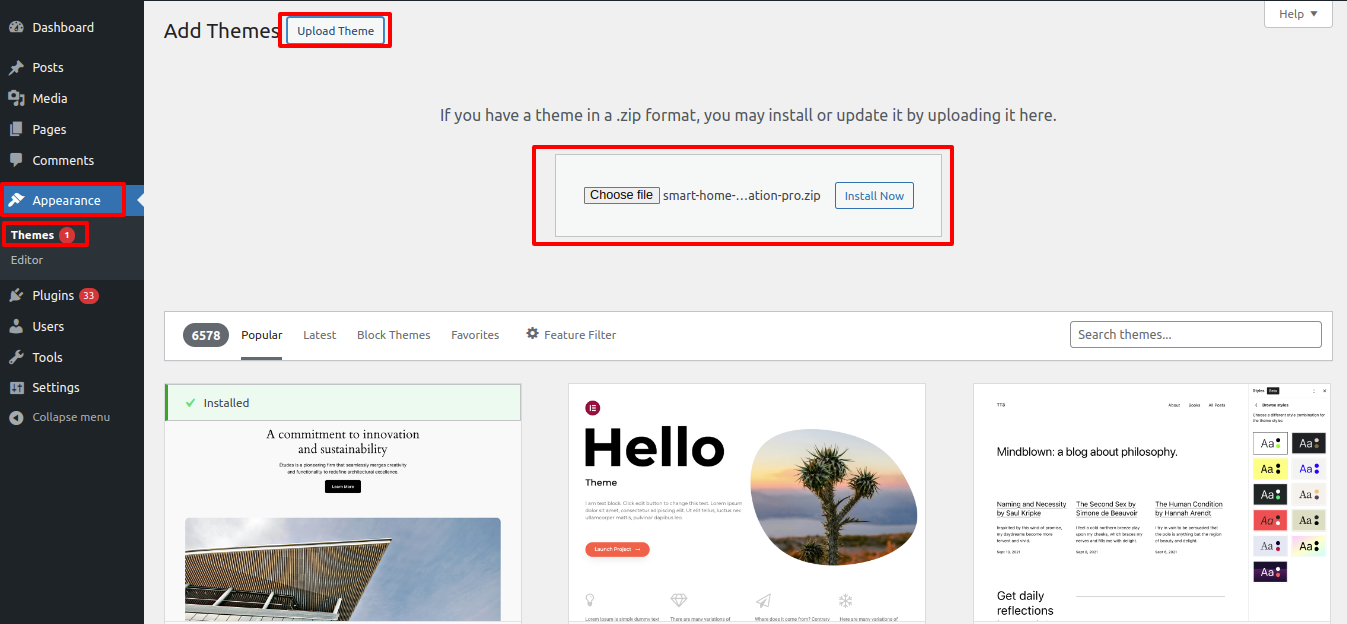Click the Settings sliders icon
The height and width of the screenshot is (624, 1347).
(16, 387)
